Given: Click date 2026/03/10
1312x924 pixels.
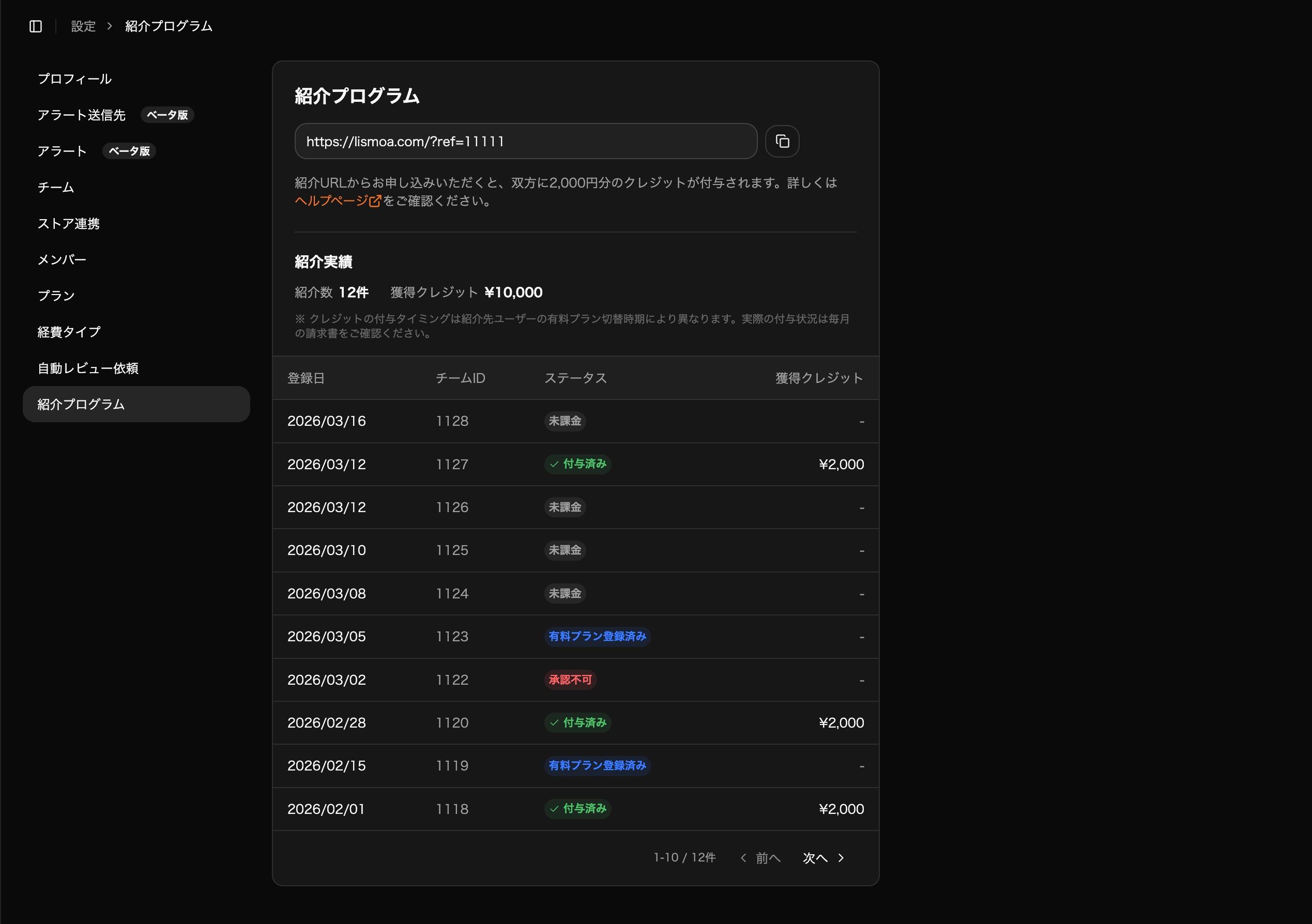Looking at the screenshot, I should (x=327, y=550).
